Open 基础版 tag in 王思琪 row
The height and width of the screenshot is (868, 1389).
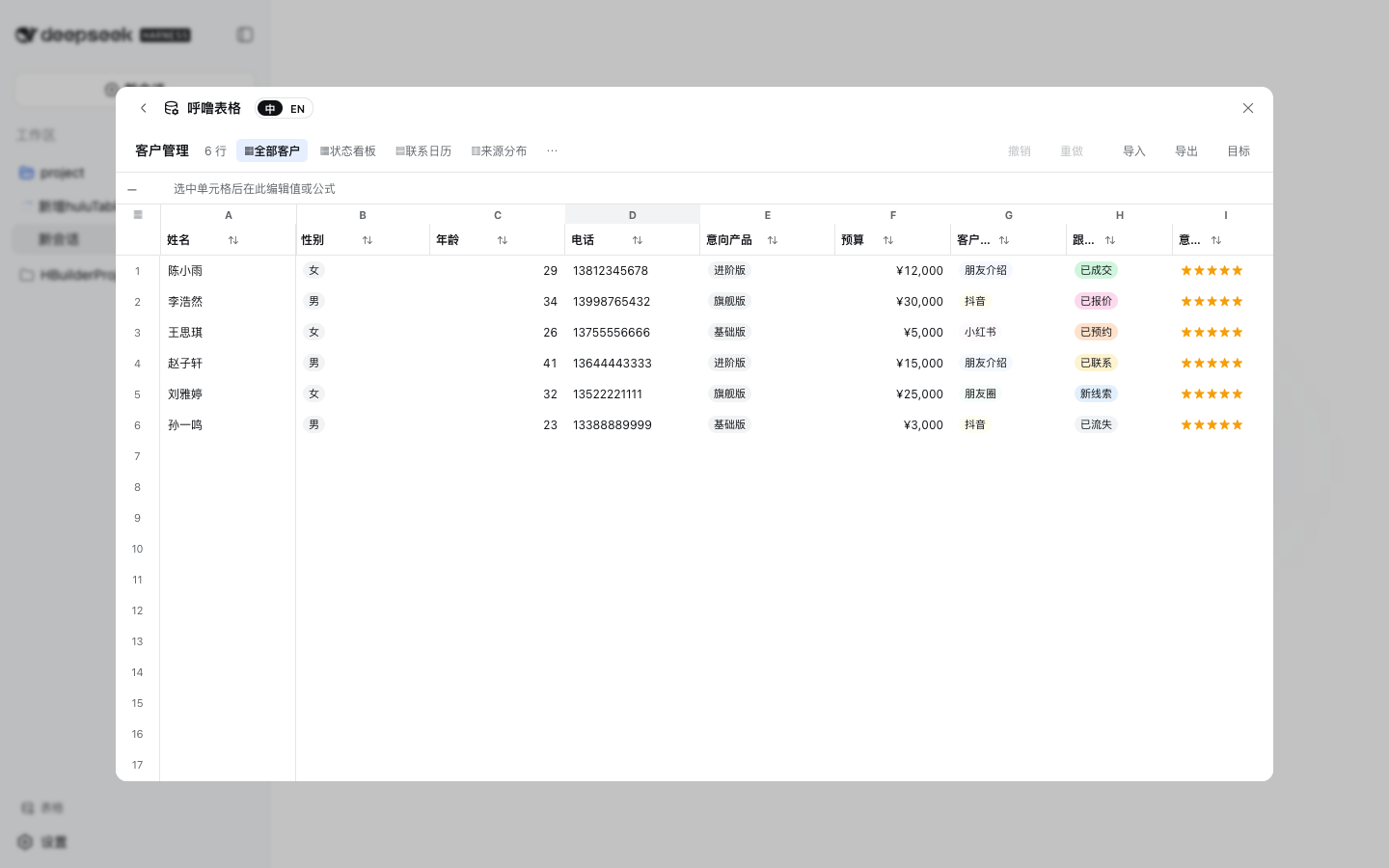729,333
